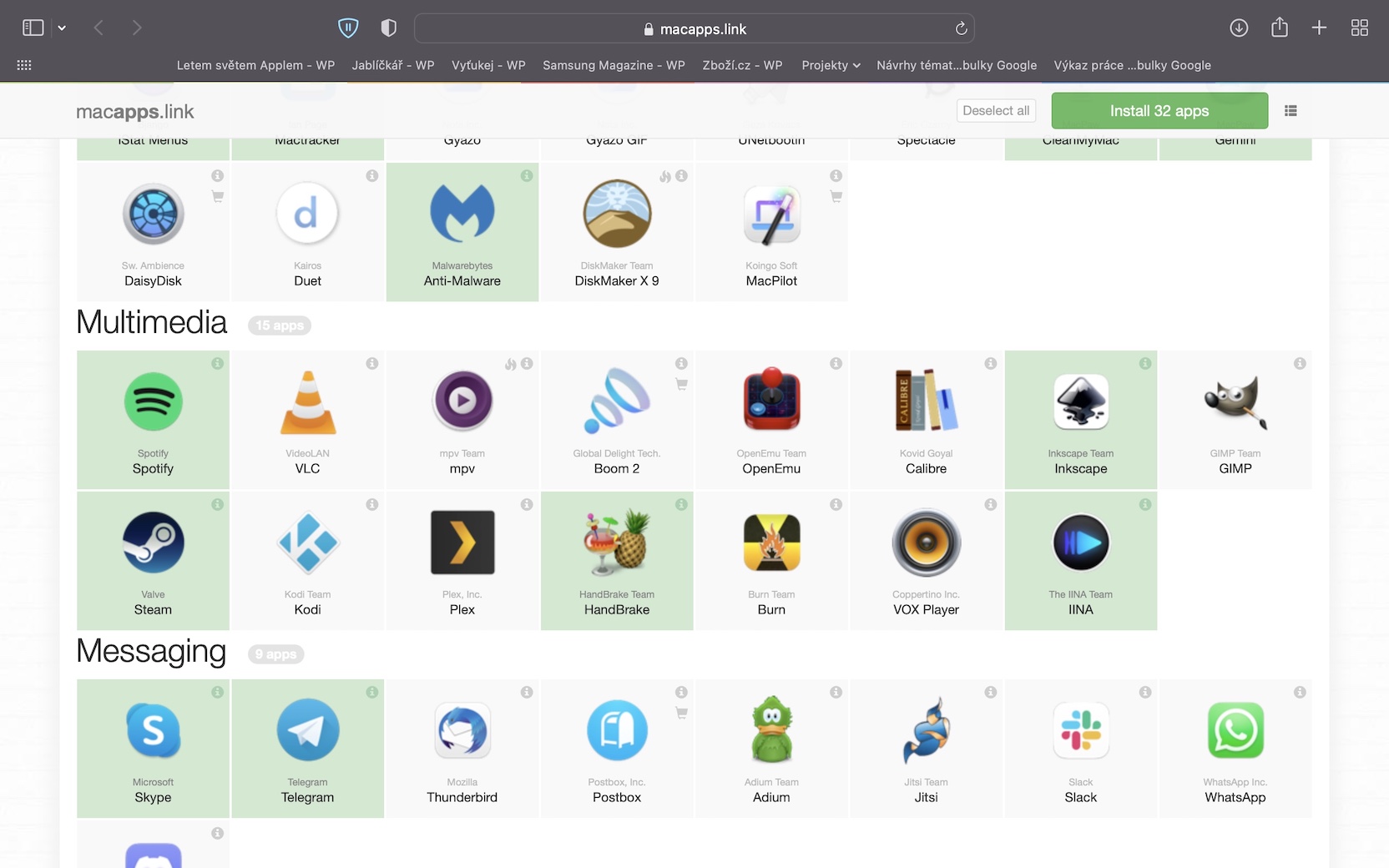This screenshot has height=868, width=1389.
Task: Toggle the Safari sidebar
Action: pos(33,28)
